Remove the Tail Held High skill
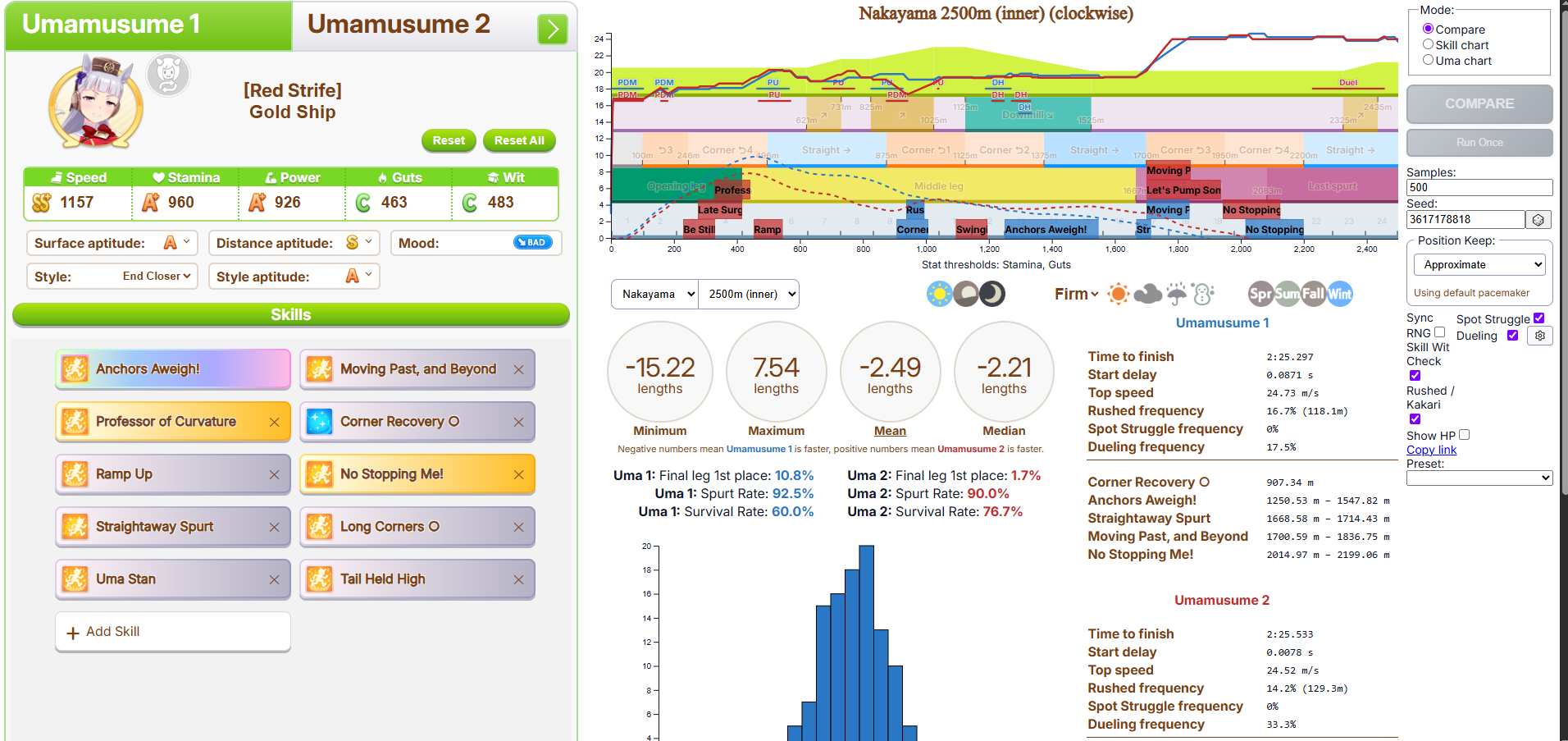This screenshot has width=1568, height=741. click(x=518, y=580)
